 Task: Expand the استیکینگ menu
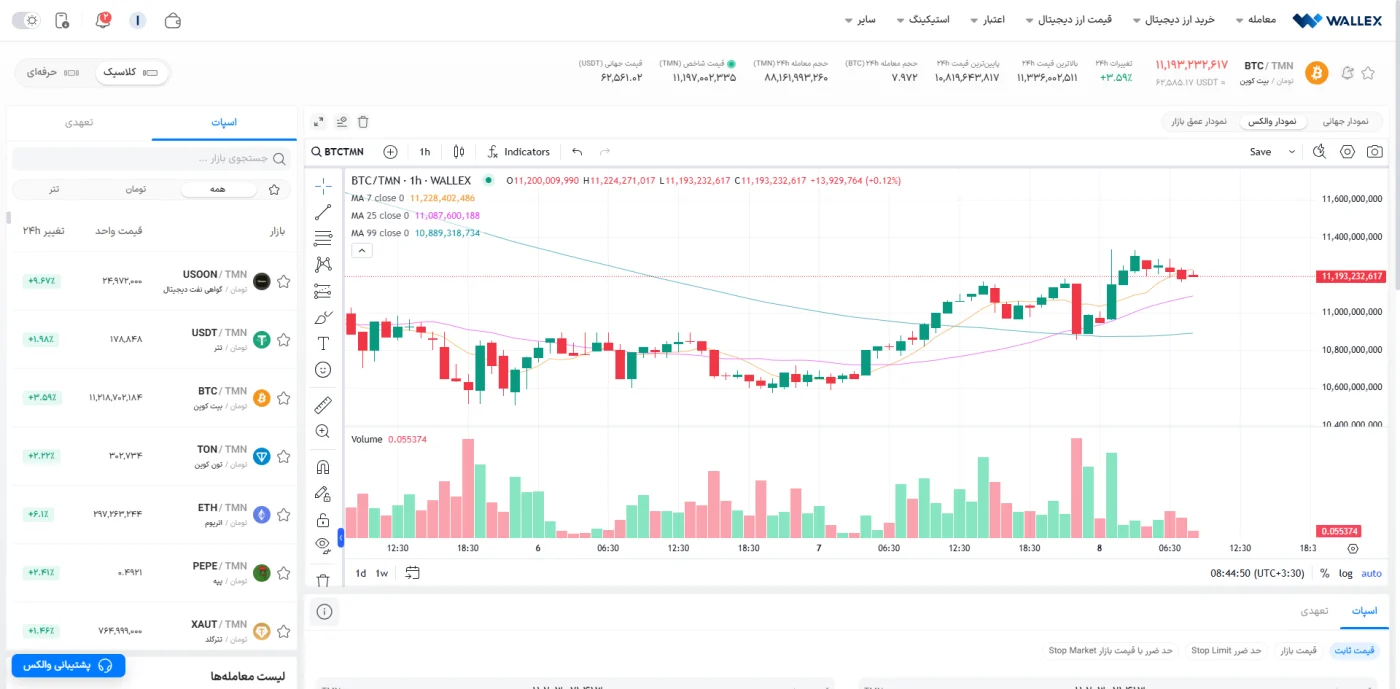coord(923,20)
